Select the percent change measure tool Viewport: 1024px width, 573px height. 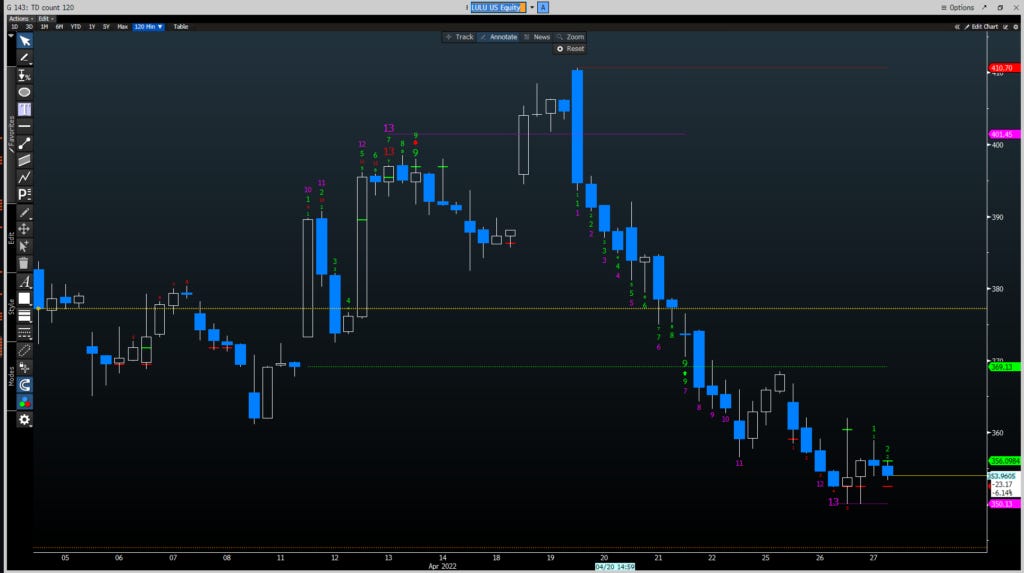pos(24,75)
